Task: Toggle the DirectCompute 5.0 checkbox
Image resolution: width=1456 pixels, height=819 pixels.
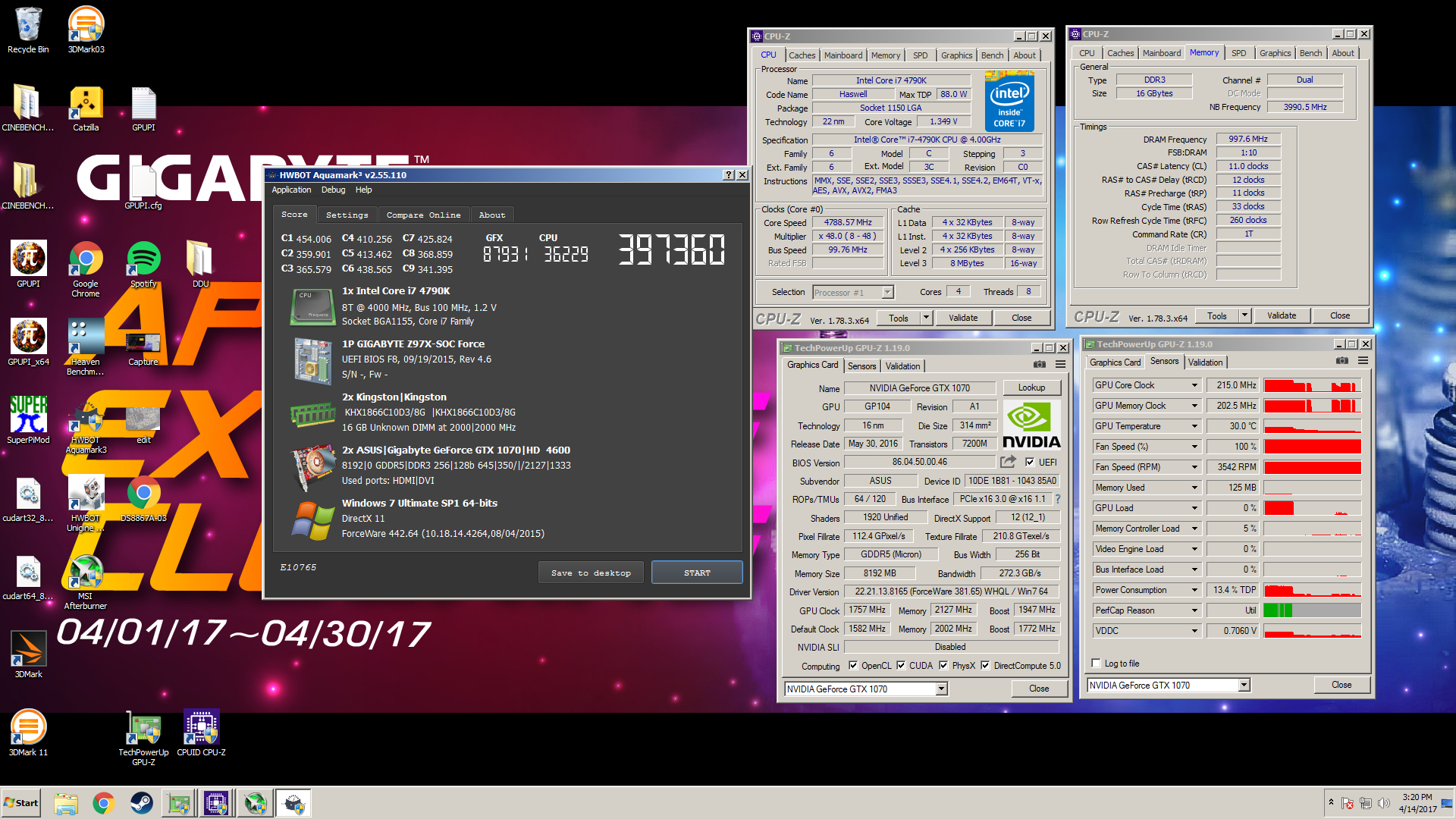Action: [985, 666]
